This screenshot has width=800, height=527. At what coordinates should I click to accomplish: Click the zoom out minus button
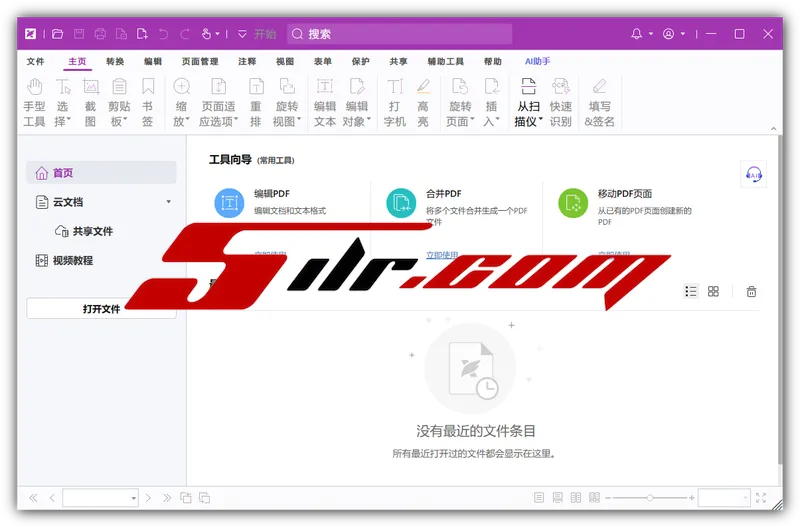[608, 498]
